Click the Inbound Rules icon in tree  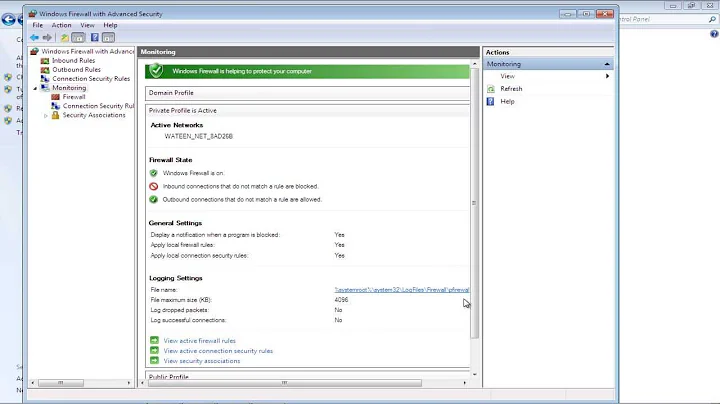pos(45,61)
